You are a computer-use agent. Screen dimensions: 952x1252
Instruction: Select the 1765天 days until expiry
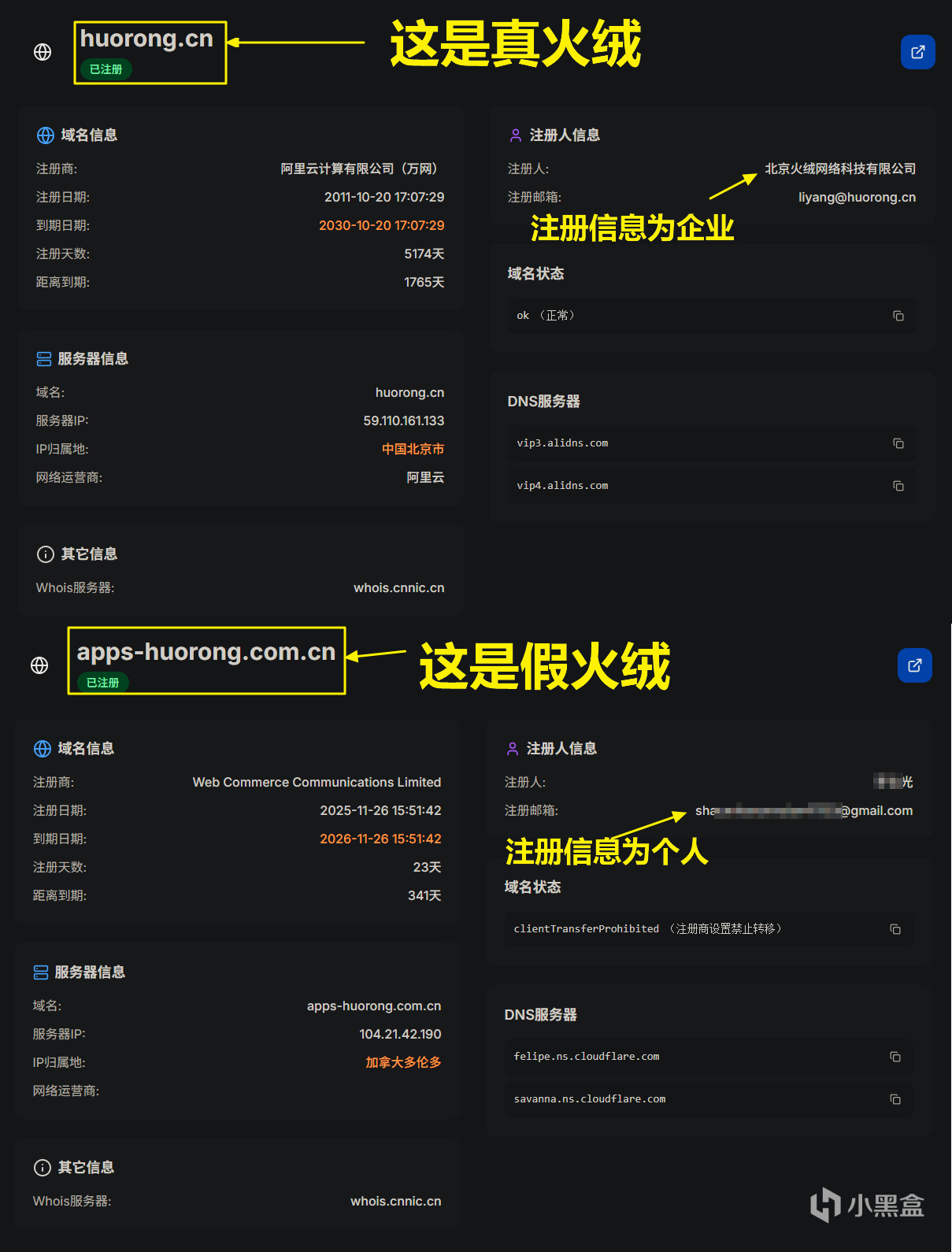(424, 282)
